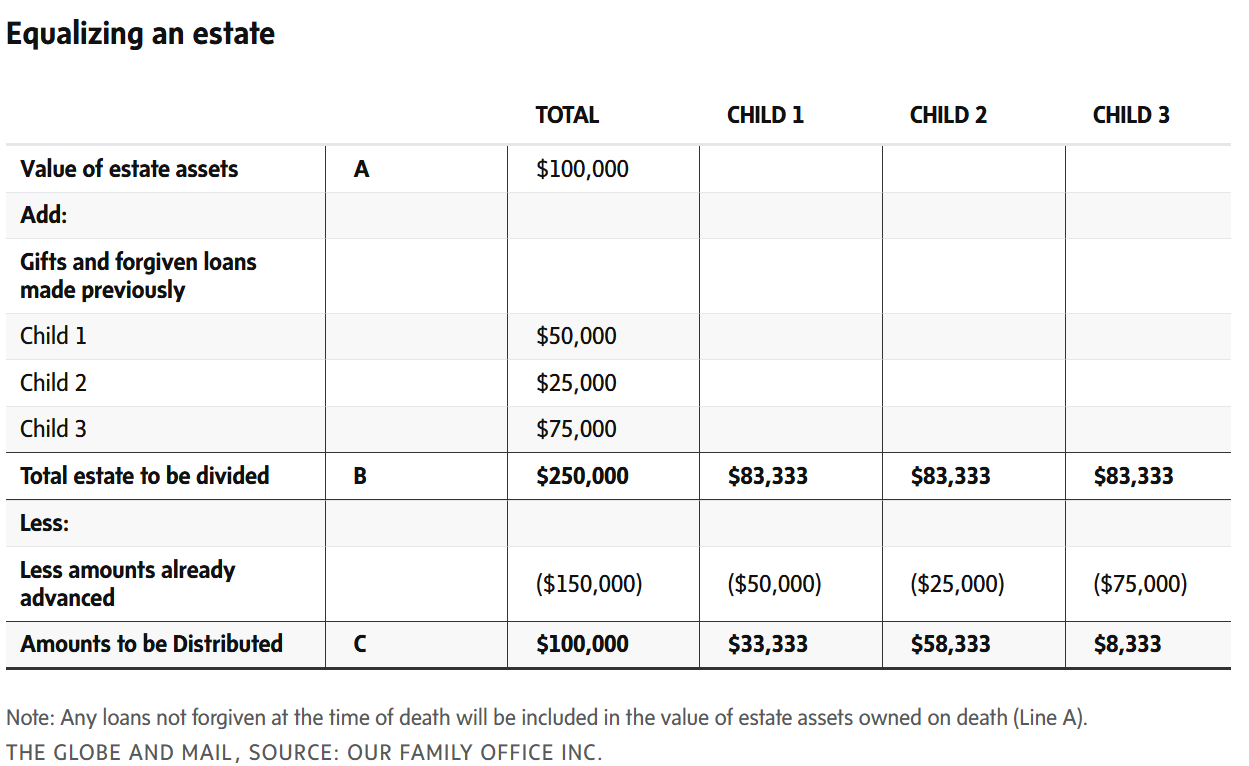The image size is (1249, 766).
Task: Click Child 3's ($75,000) advanced amount
Action: (x=1140, y=584)
